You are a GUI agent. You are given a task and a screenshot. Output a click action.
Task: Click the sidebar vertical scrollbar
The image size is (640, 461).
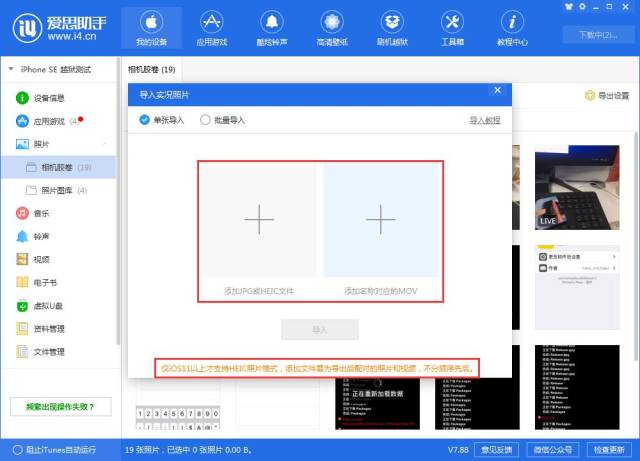coord(118,200)
